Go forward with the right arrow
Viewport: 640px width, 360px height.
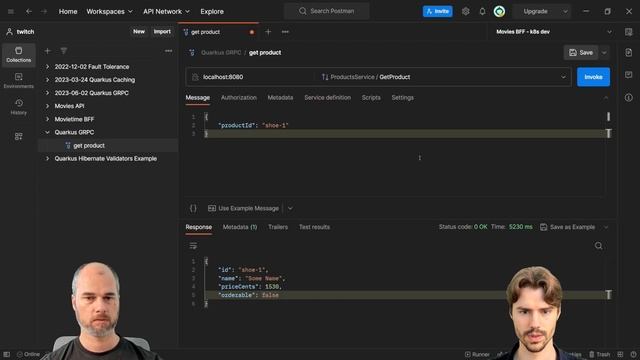(x=44, y=11)
